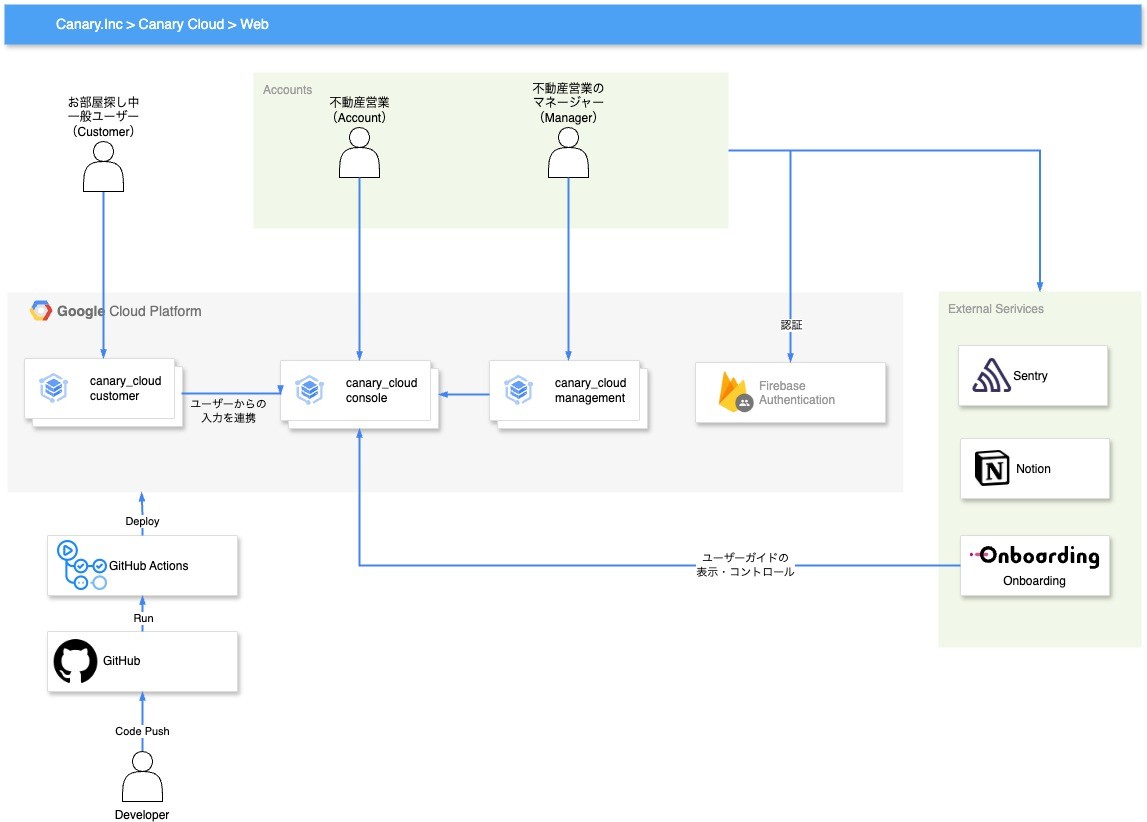Click the Onboarding service box
The width and height of the screenshot is (1147, 822).
click(1034, 566)
